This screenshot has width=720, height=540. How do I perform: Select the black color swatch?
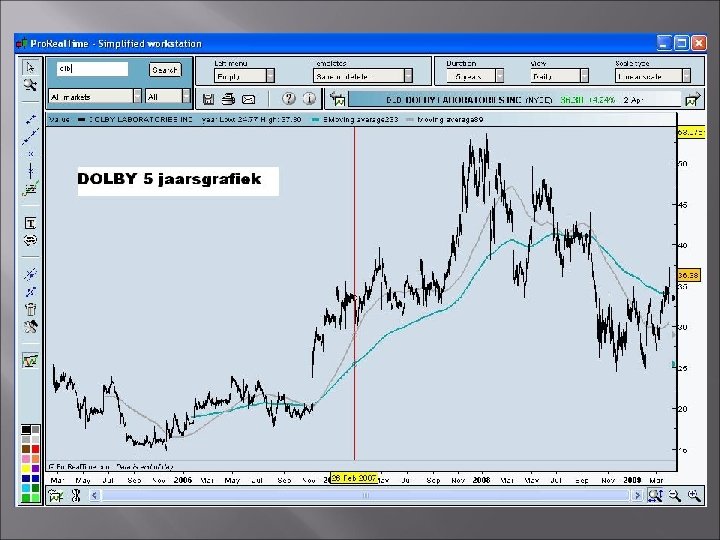(x=26, y=430)
